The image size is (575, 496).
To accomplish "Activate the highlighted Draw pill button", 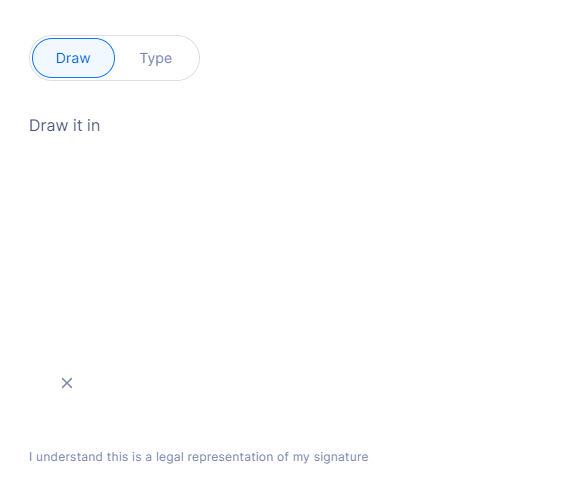I will click(73, 58).
